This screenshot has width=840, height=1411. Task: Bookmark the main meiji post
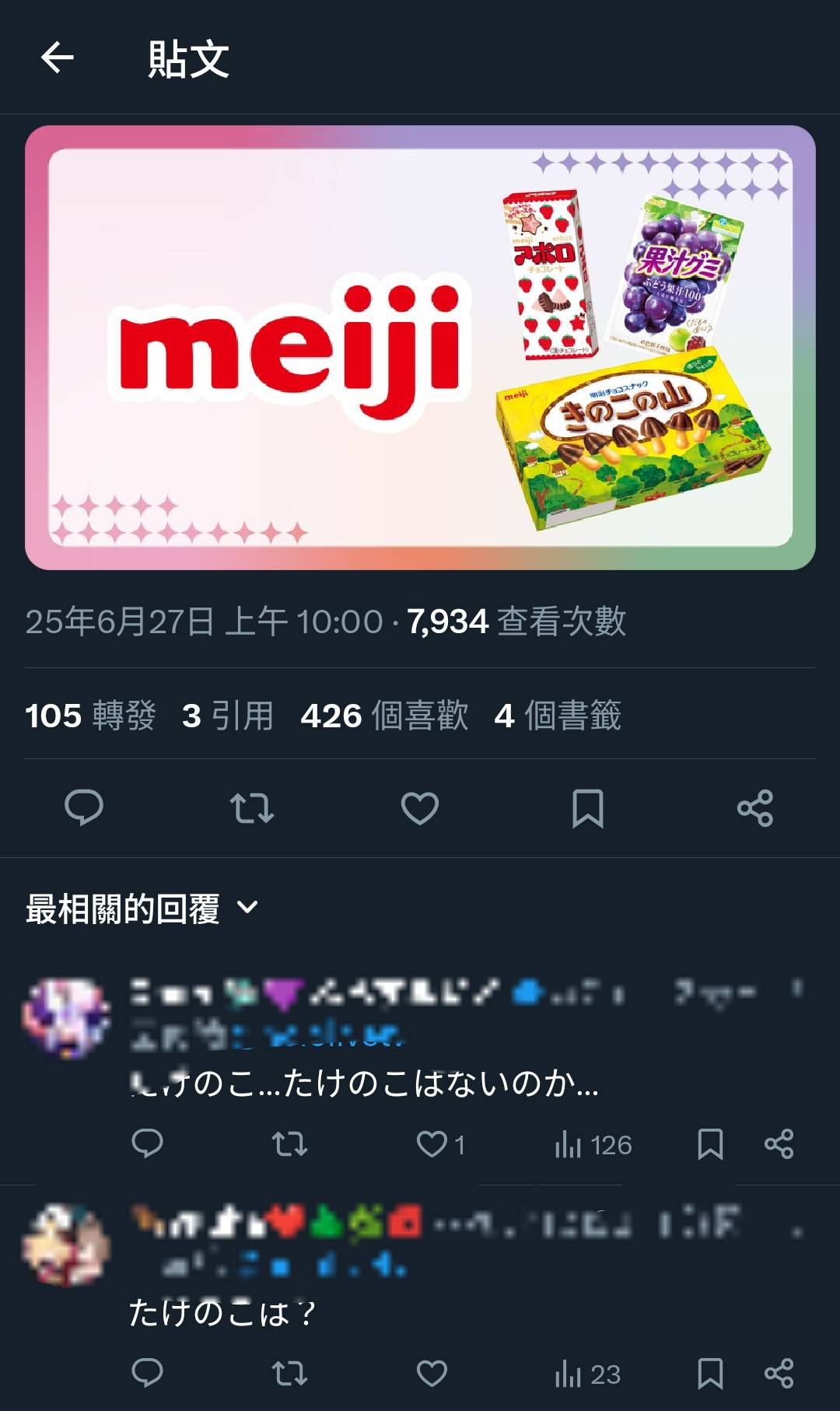pos(588,808)
